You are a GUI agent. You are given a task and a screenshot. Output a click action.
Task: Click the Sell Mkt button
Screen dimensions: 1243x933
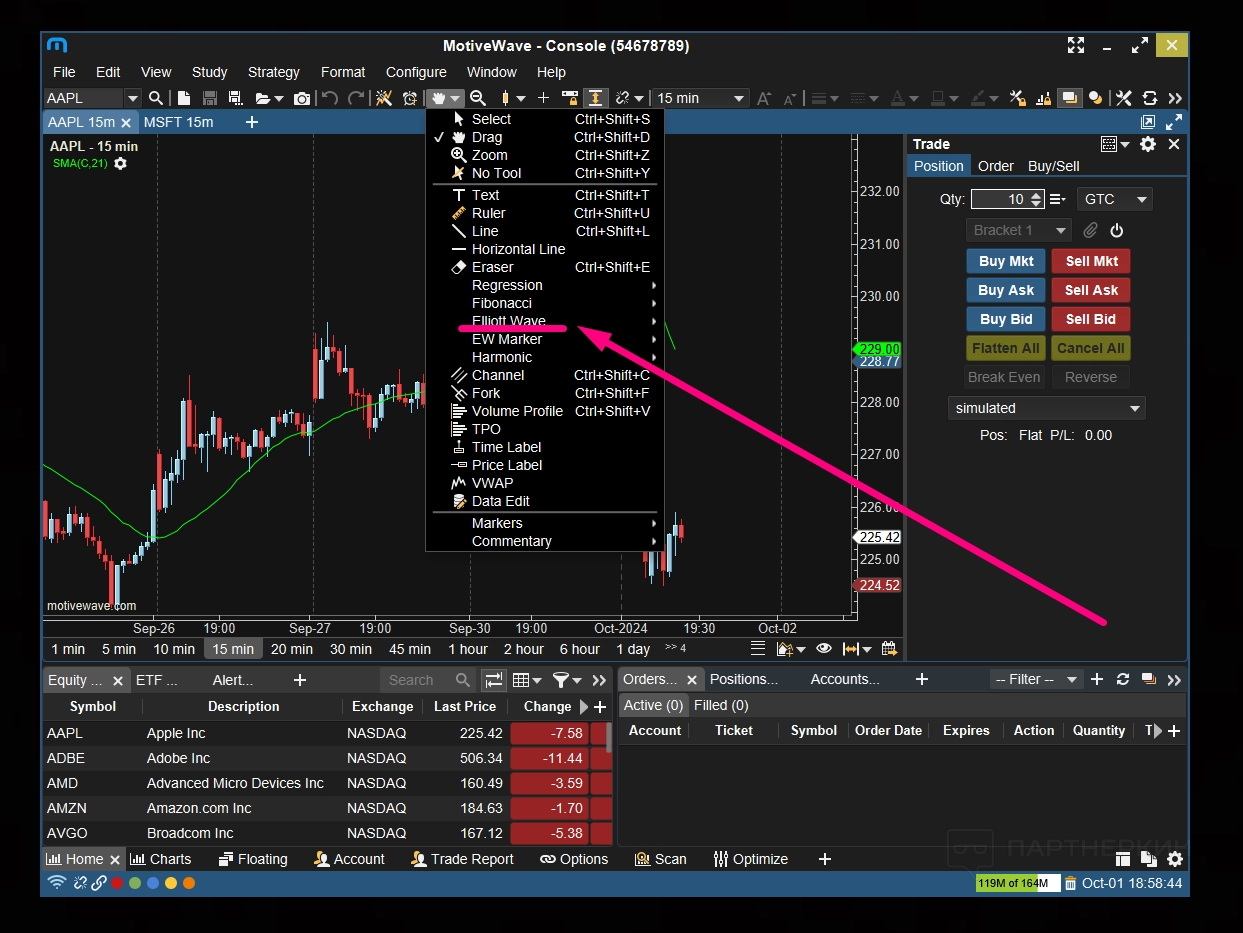[x=1091, y=261]
